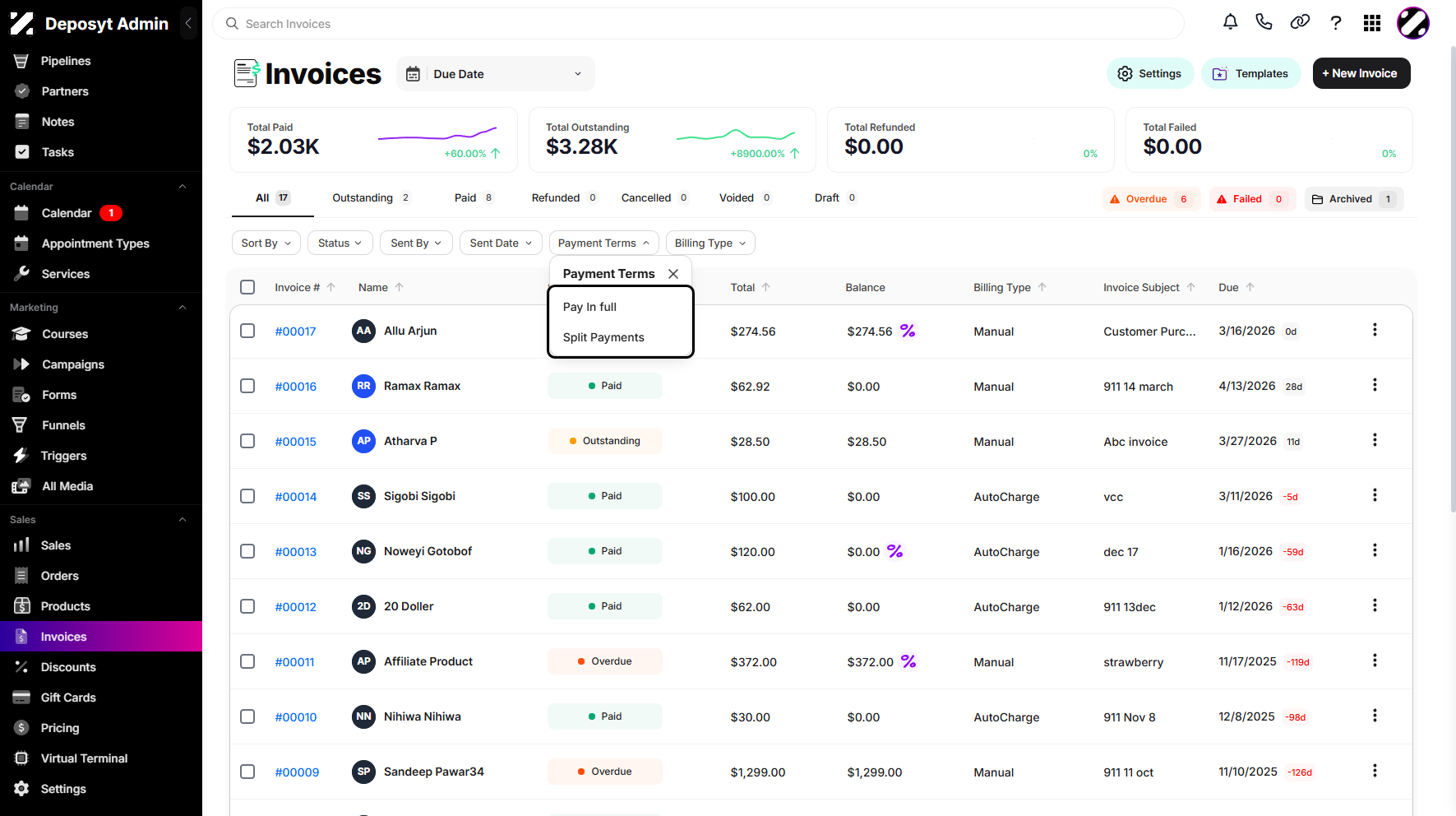Open the notifications bell icon

click(1230, 22)
